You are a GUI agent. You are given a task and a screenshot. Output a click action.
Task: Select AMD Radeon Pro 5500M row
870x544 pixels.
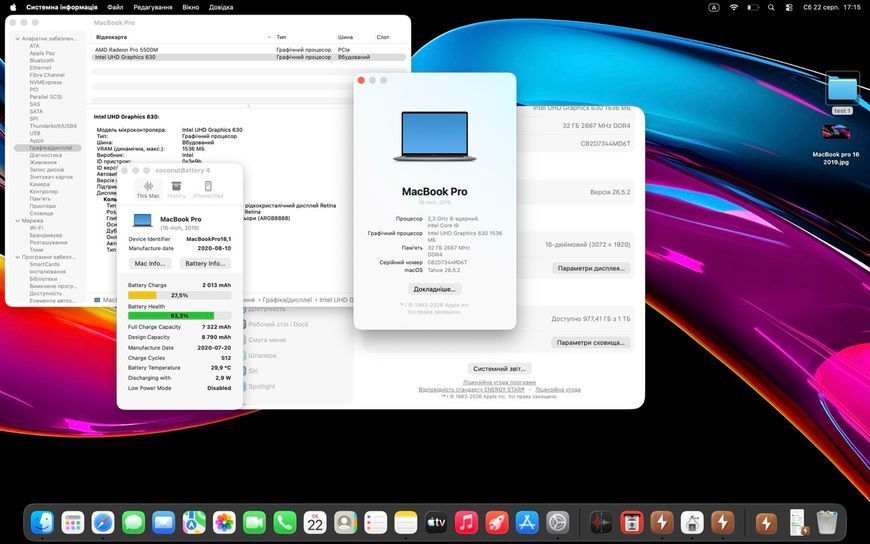(x=248, y=49)
